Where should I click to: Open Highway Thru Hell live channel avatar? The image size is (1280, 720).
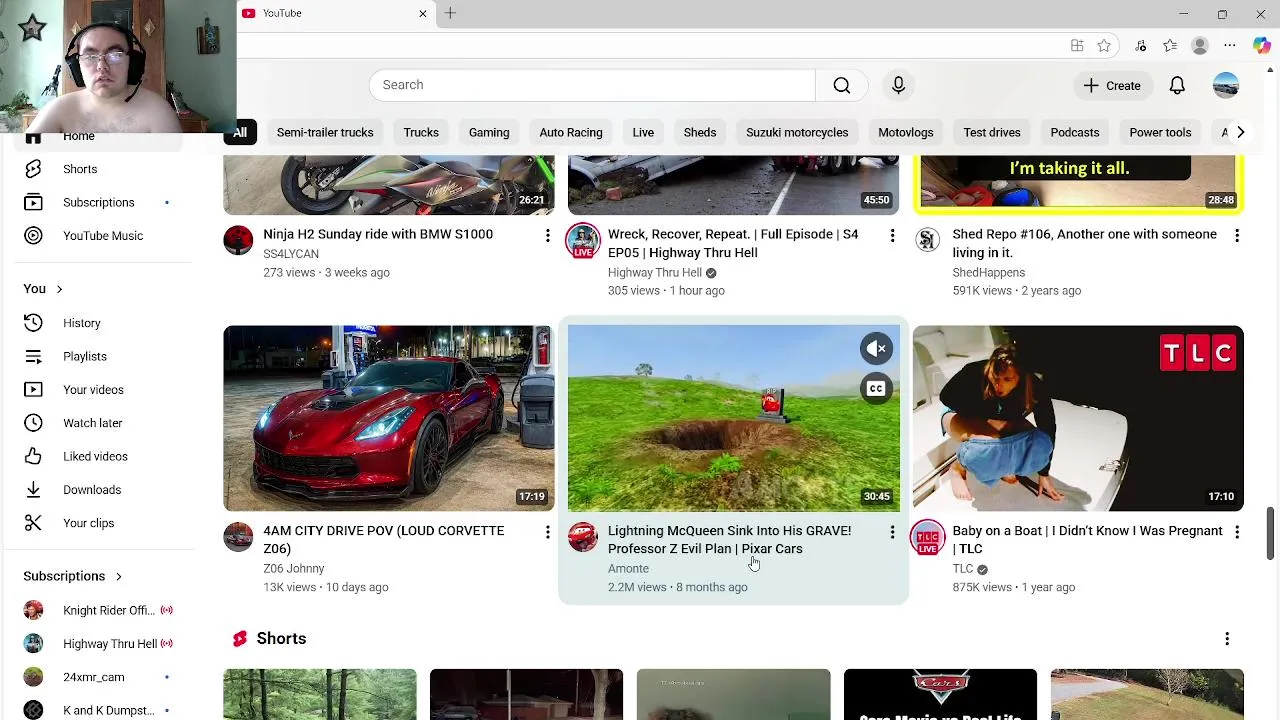583,241
